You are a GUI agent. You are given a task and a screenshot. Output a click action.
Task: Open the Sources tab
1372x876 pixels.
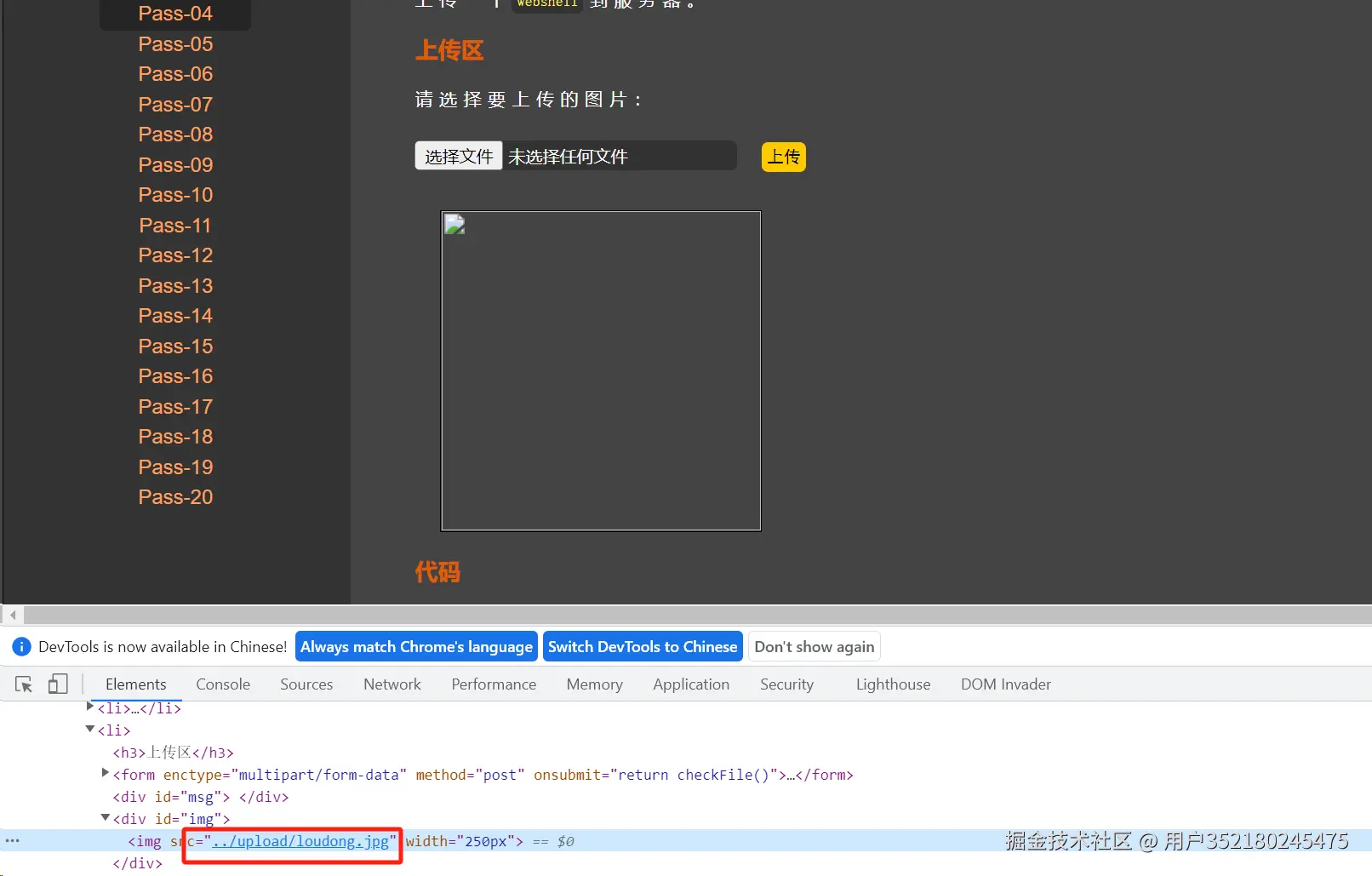coord(306,684)
